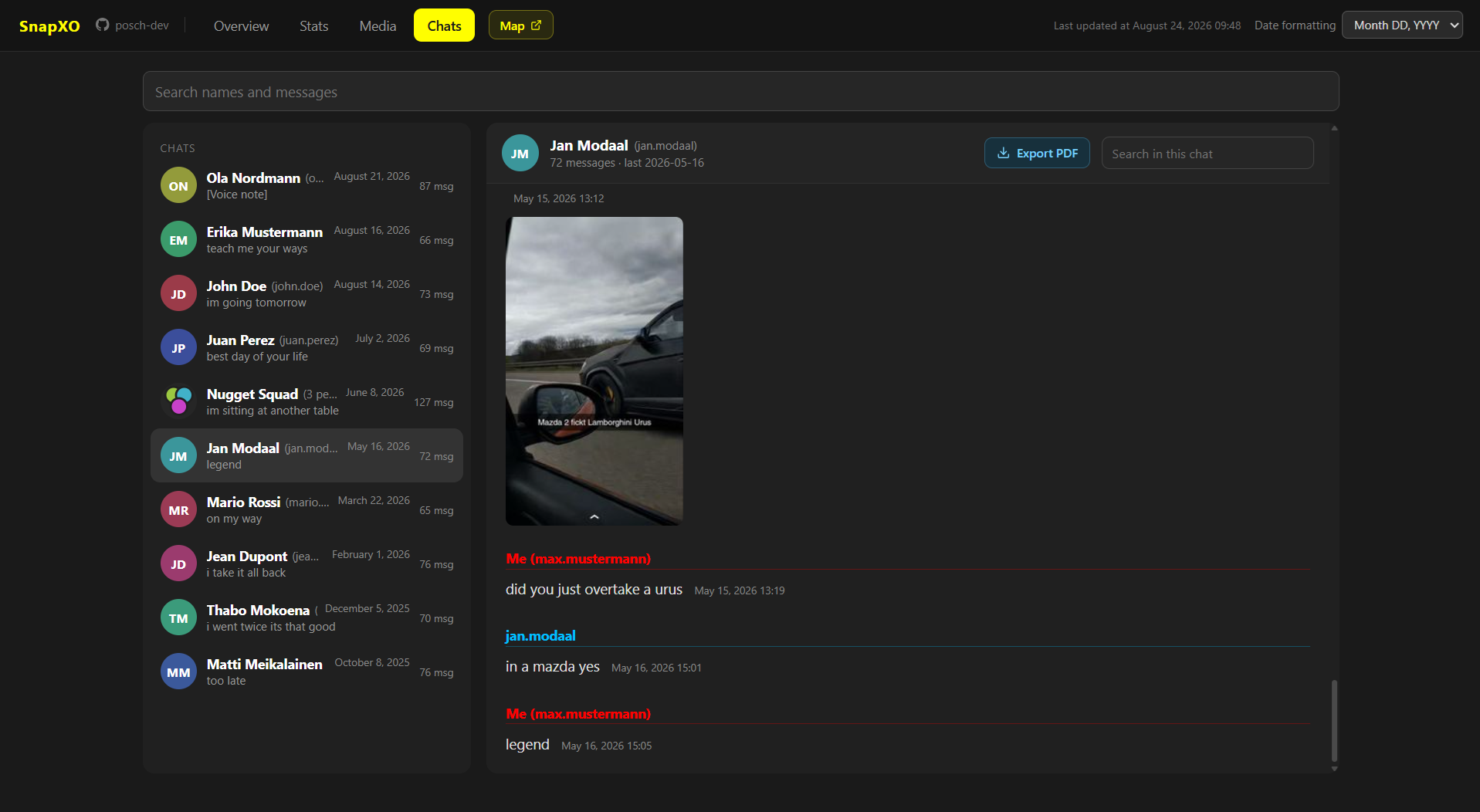
Task: Select the Jan Modaal chat row
Action: click(306, 455)
